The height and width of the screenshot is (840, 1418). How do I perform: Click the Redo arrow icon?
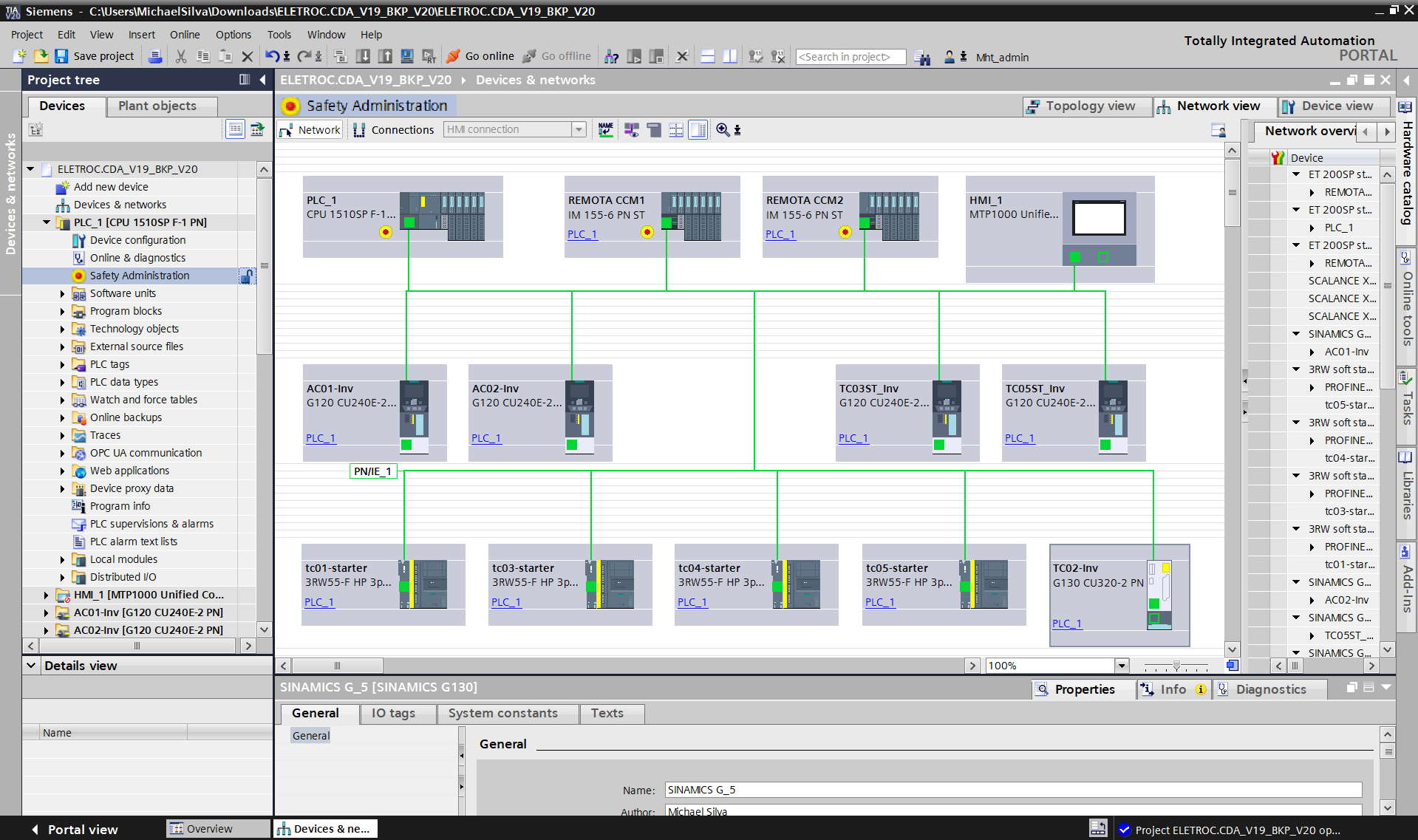click(x=304, y=56)
